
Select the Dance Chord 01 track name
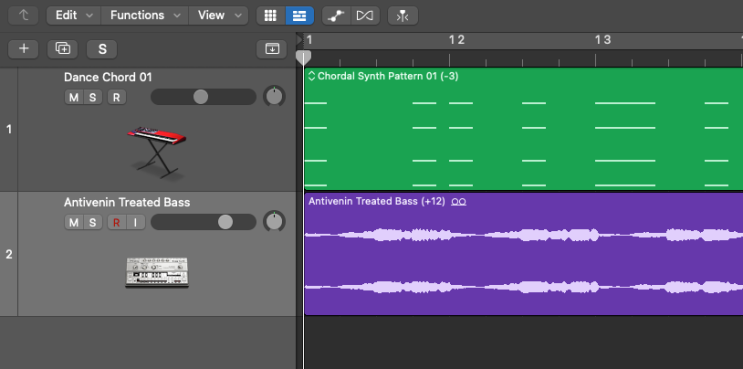(x=108, y=77)
